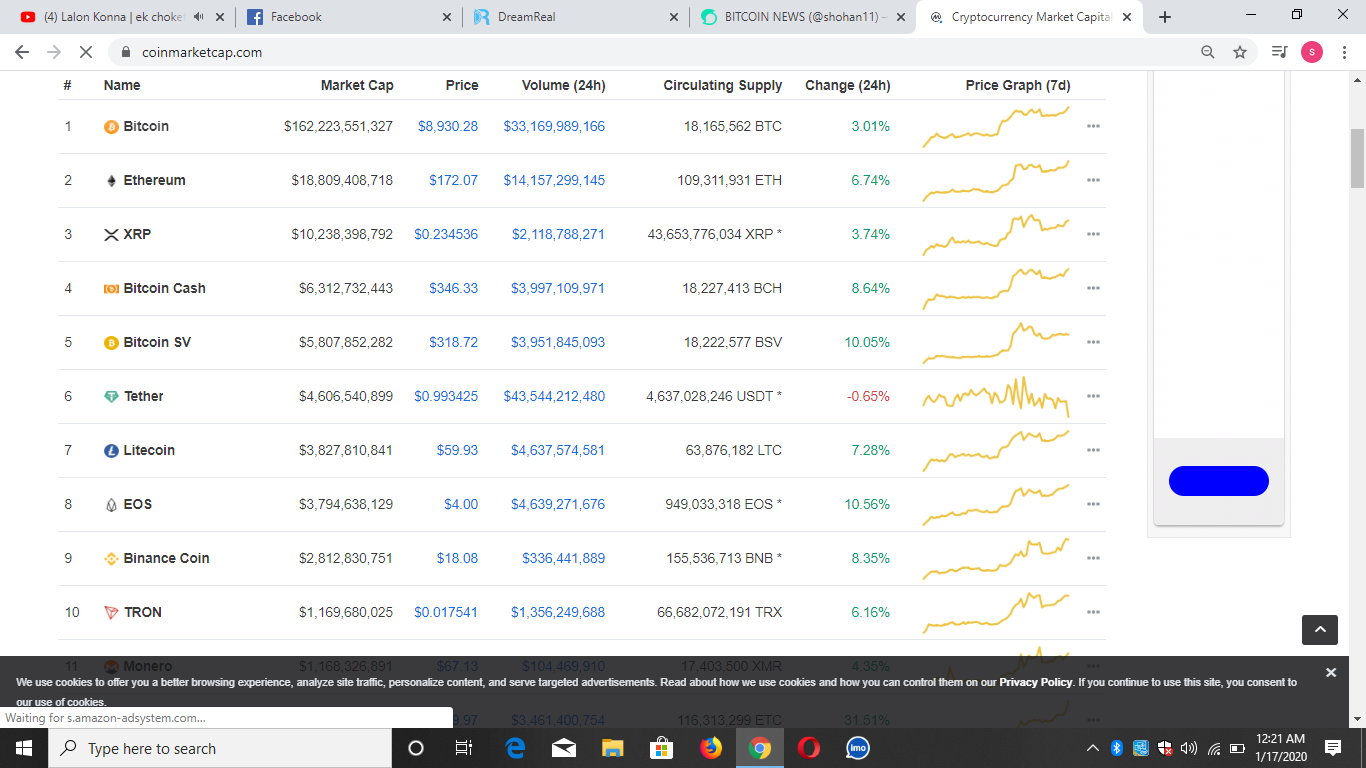Show hidden system tray icons
Viewport: 1366px width, 768px height.
1094,748
